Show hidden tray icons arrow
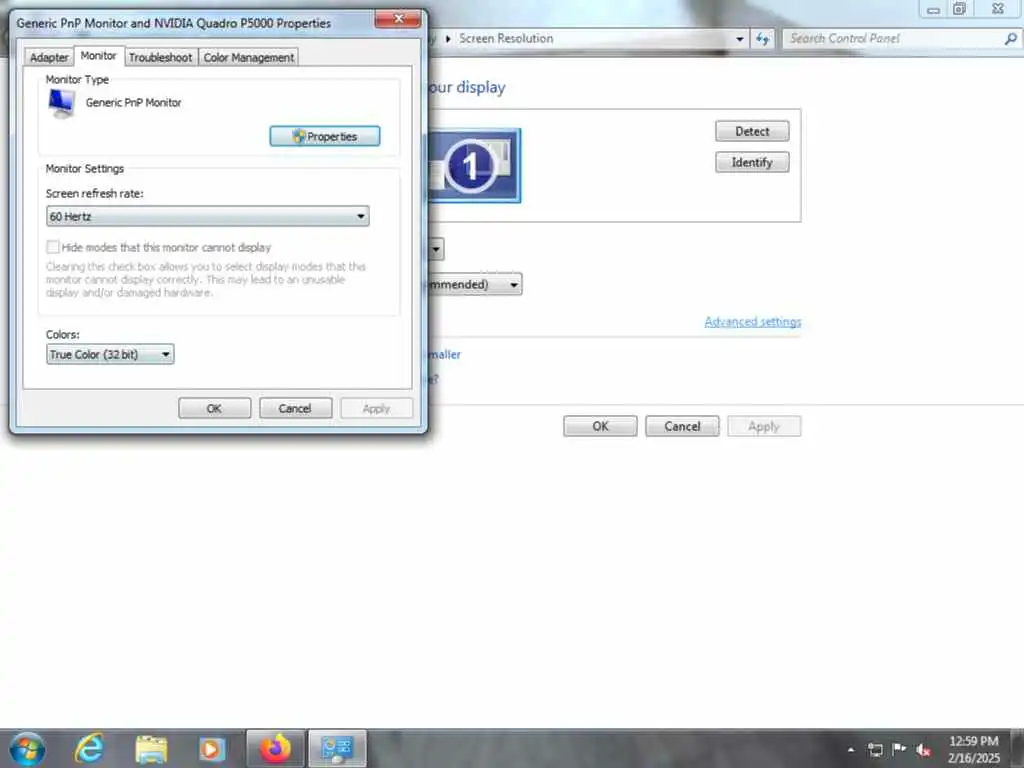1024x768 pixels. click(x=851, y=750)
